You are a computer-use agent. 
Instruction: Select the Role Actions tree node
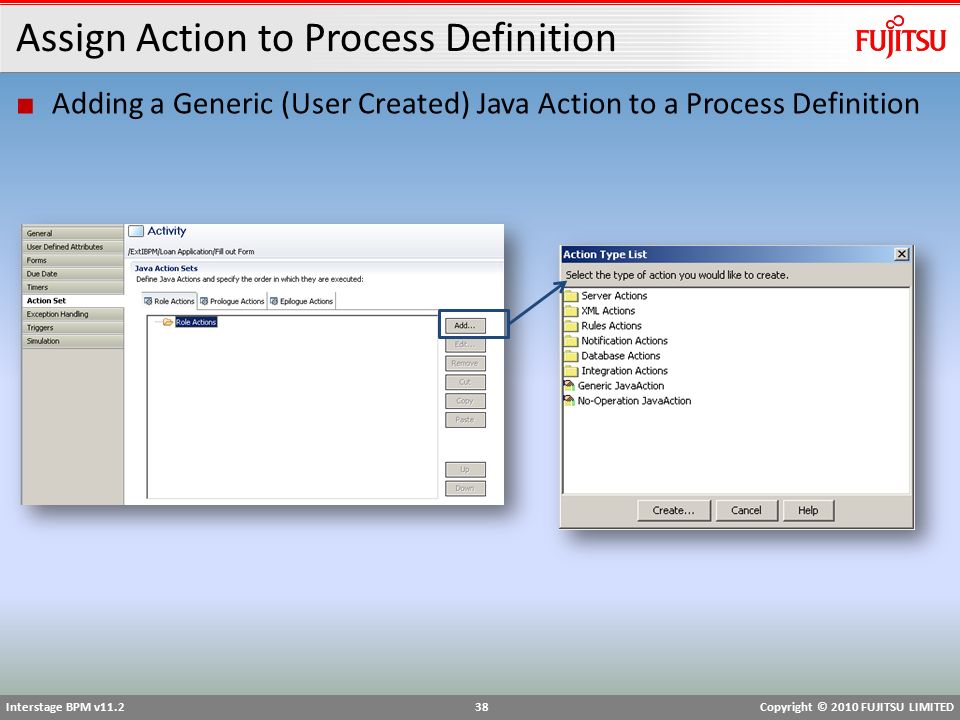tap(196, 322)
